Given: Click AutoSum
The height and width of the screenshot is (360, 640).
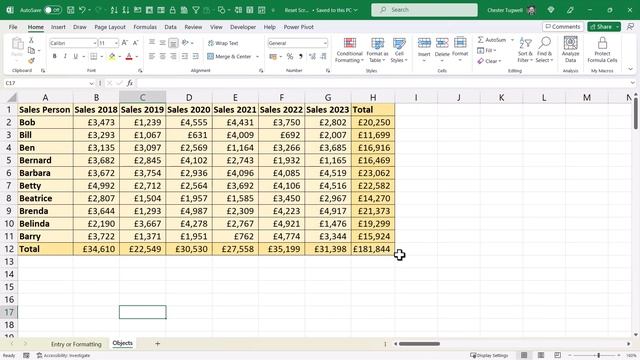Looking at the screenshot, I should (492, 40).
